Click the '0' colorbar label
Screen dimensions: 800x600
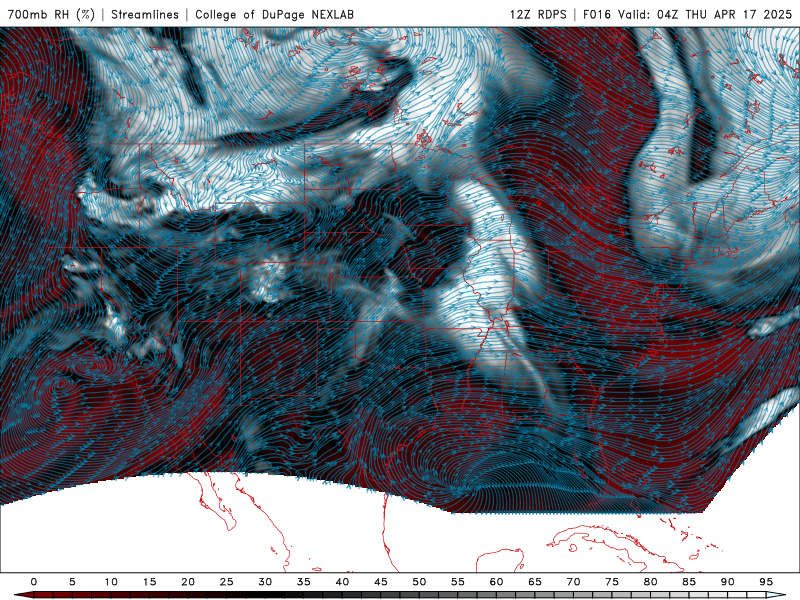click(x=34, y=582)
